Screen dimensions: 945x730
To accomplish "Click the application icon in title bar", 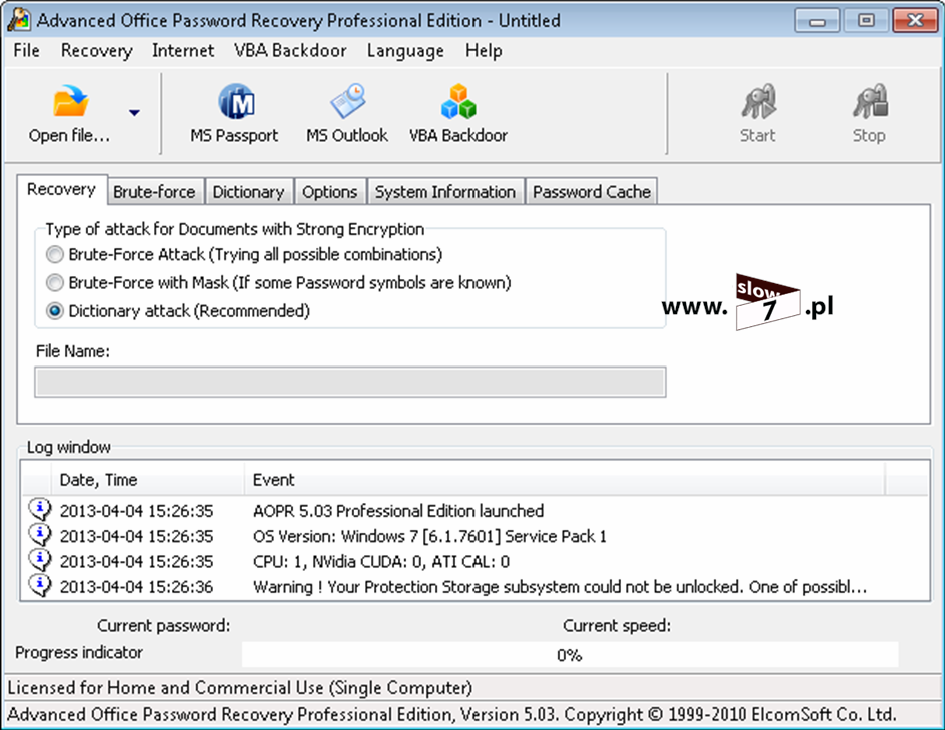I will point(19,19).
